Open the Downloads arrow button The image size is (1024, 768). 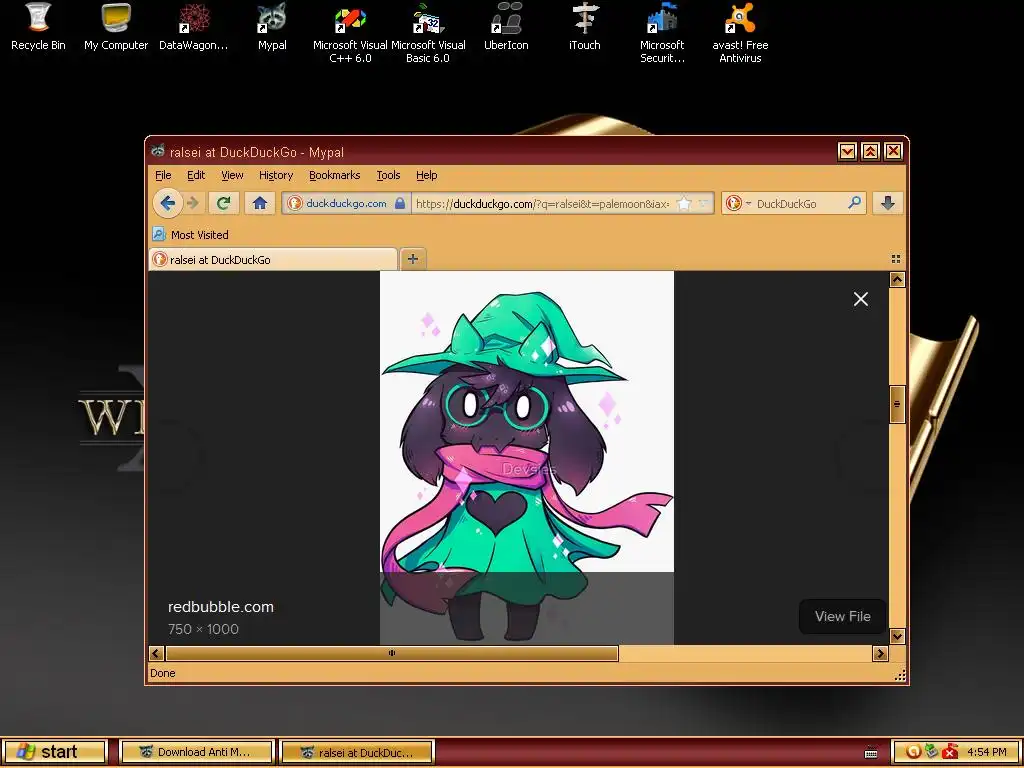887,203
